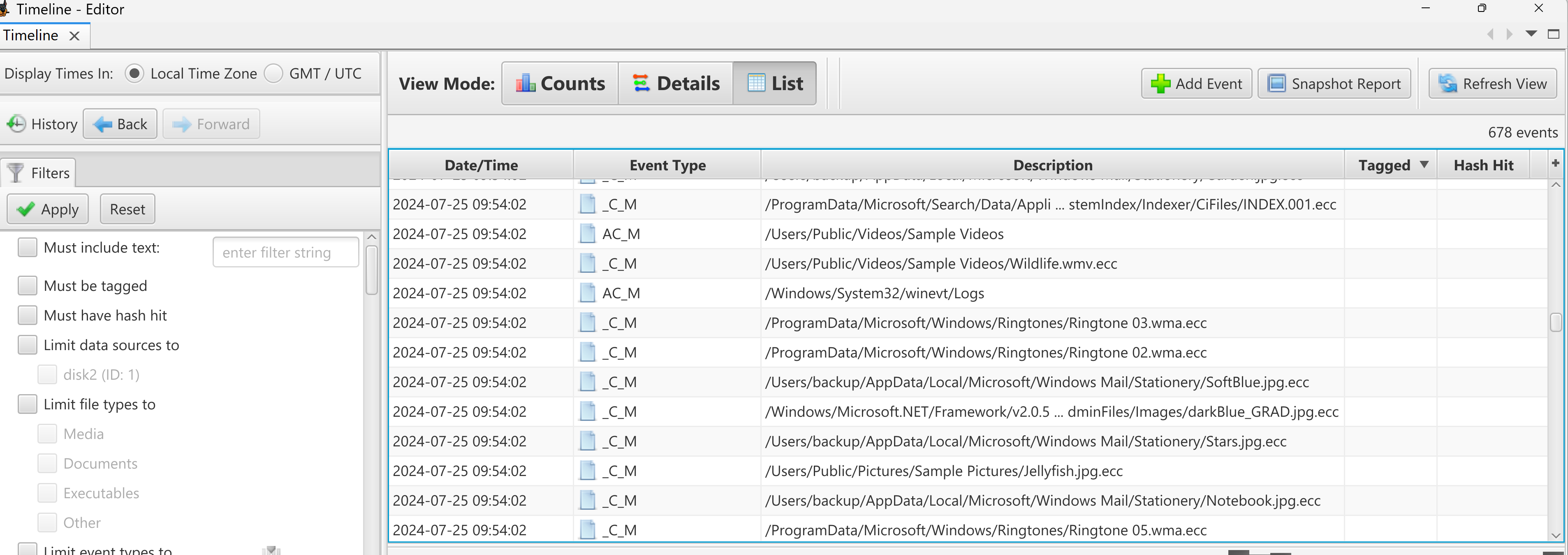Open the column chooser plus button
1568x555 pixels.
click(1555, 163)
